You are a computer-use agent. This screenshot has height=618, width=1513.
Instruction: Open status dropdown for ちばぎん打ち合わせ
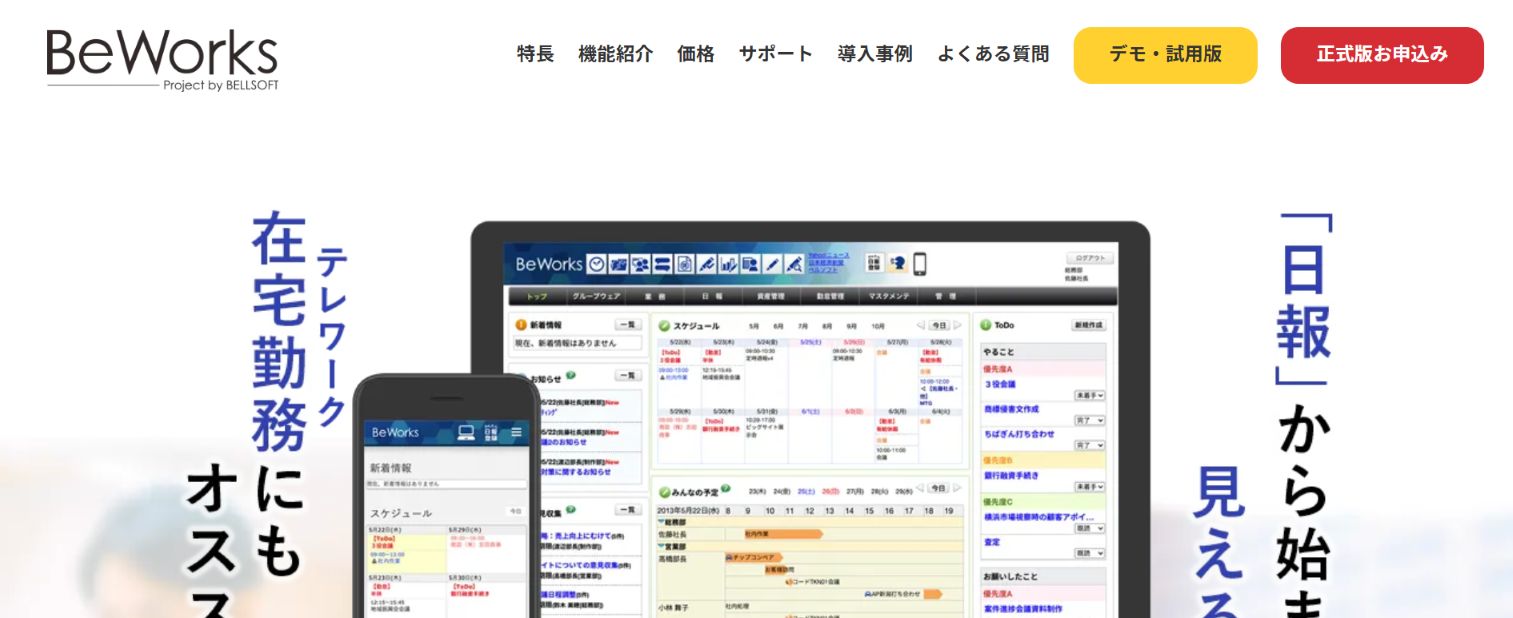1089,445
